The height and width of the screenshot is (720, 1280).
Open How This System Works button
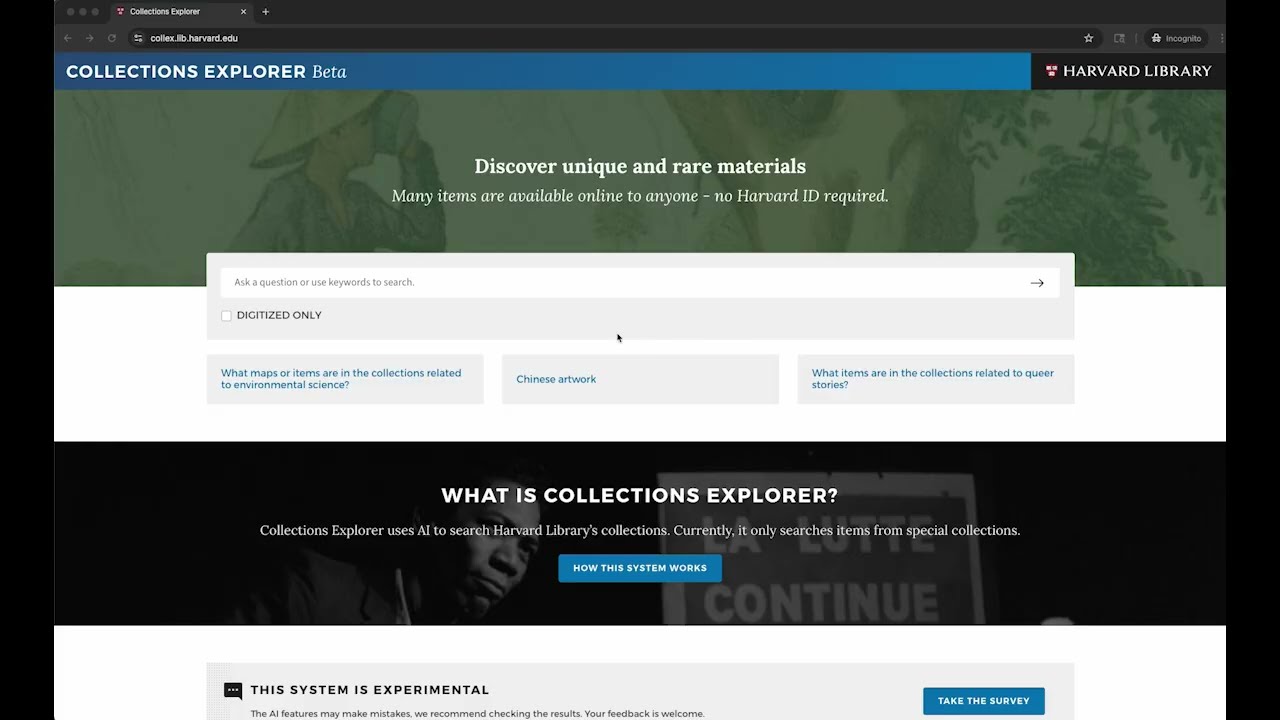640,568
